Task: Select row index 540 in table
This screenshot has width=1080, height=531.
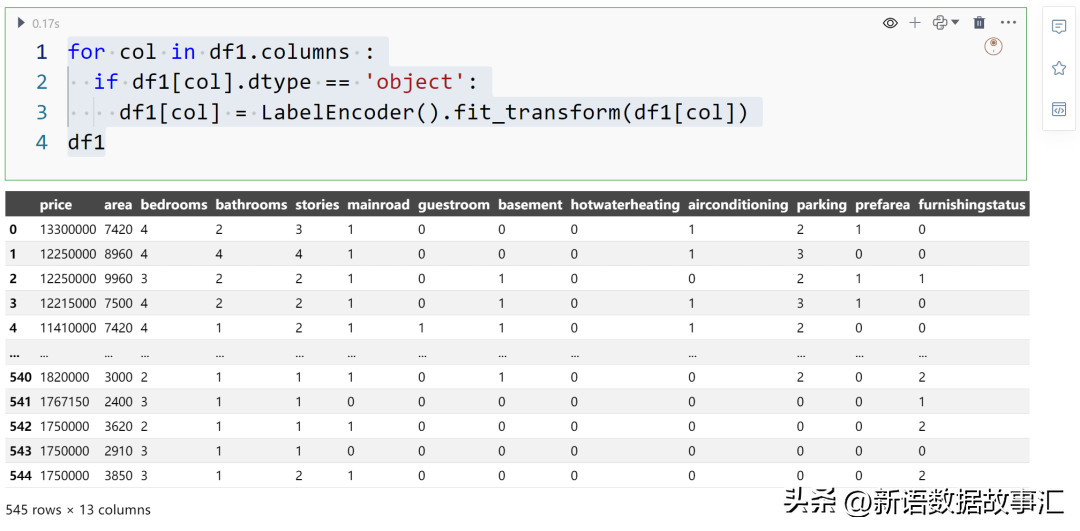Action: (21, 377)
